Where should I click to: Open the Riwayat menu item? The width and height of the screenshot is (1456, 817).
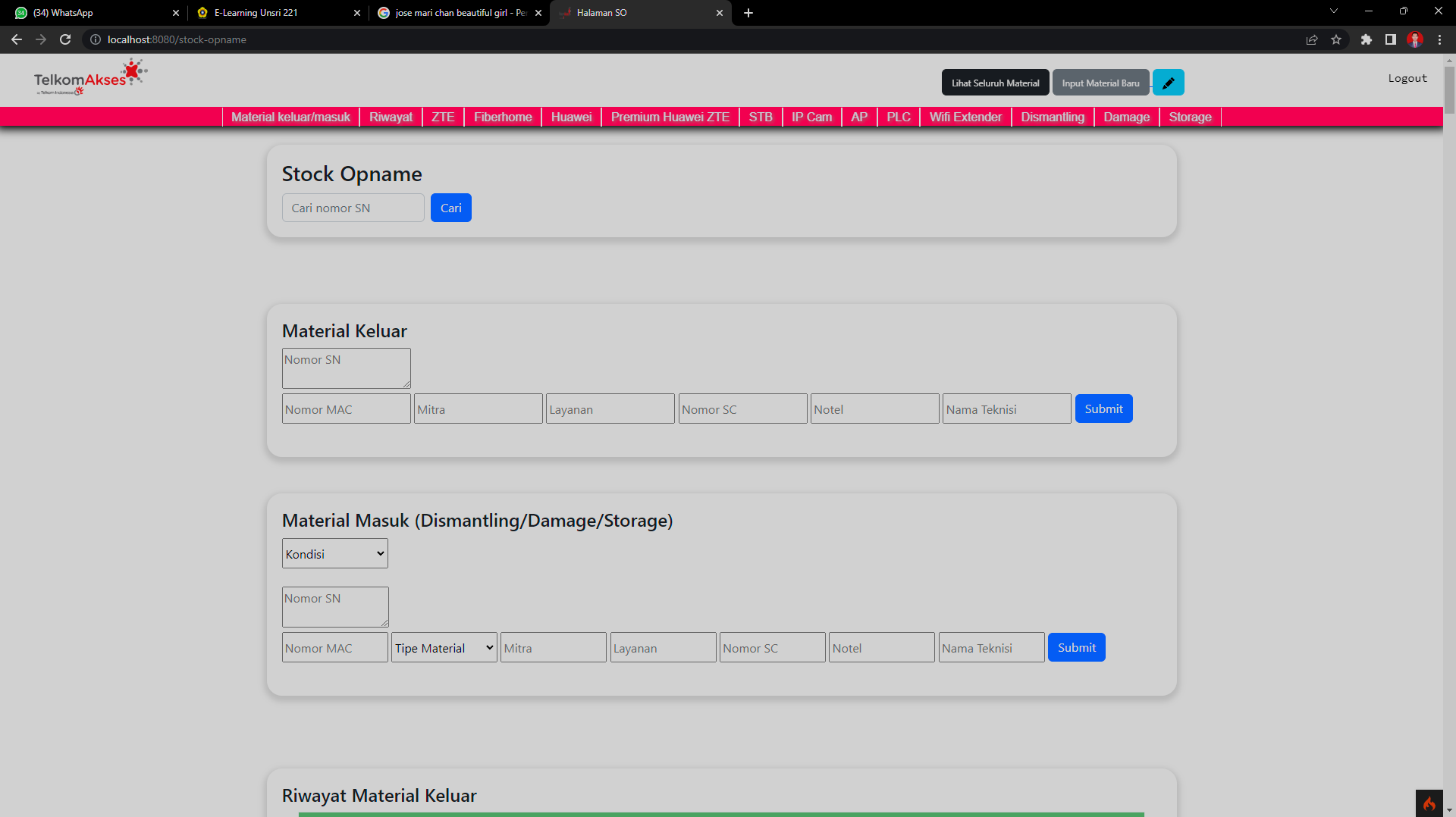(x=391, y=117)
